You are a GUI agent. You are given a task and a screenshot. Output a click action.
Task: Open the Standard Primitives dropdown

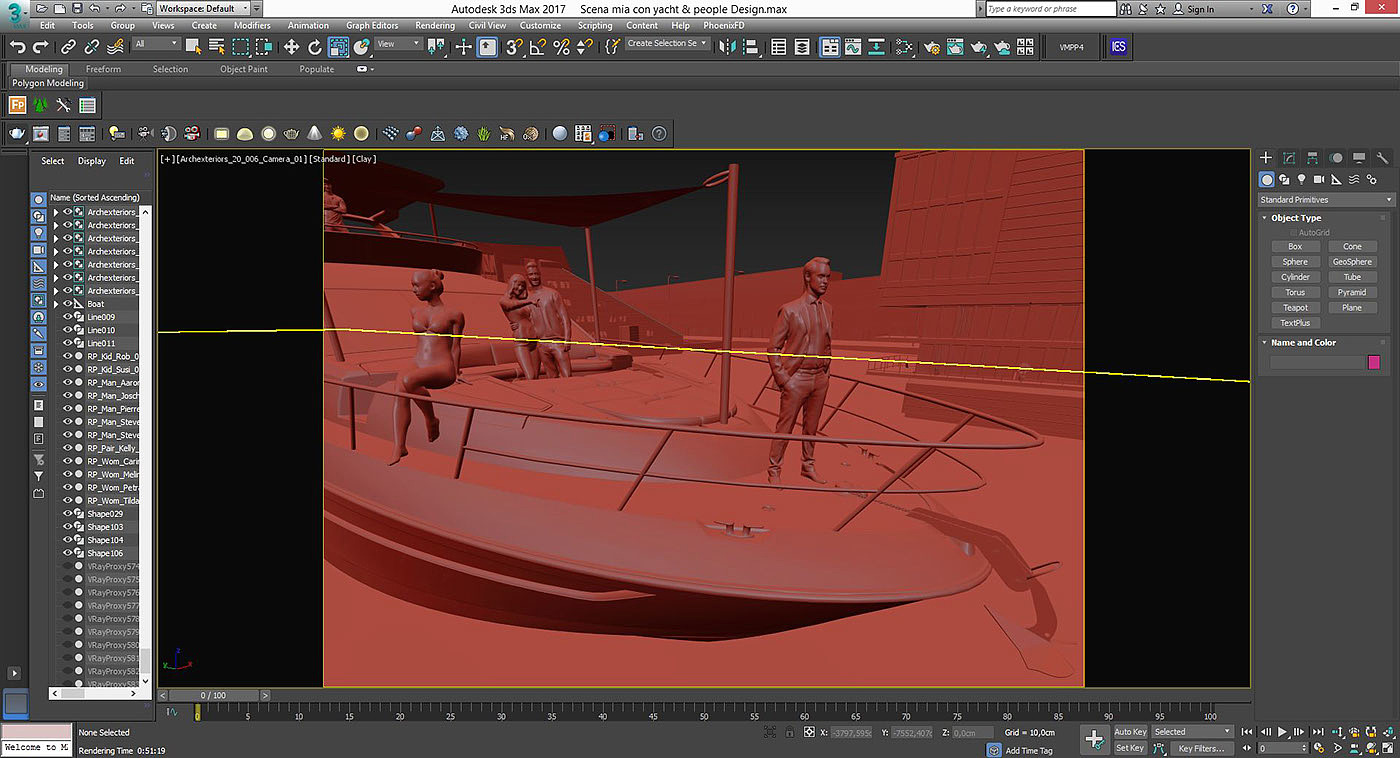pyautogui.click(x=1325, y=200)
